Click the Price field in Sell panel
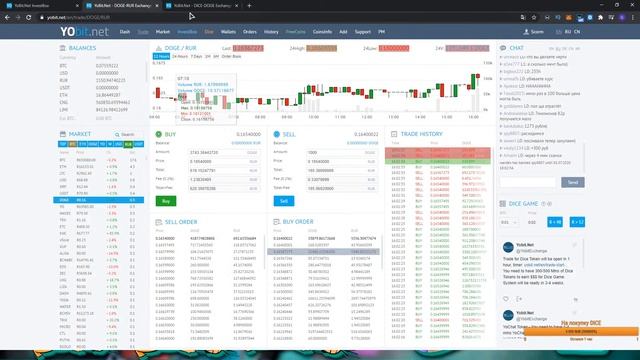Screen dimensions: 640x360 [341, 161]
